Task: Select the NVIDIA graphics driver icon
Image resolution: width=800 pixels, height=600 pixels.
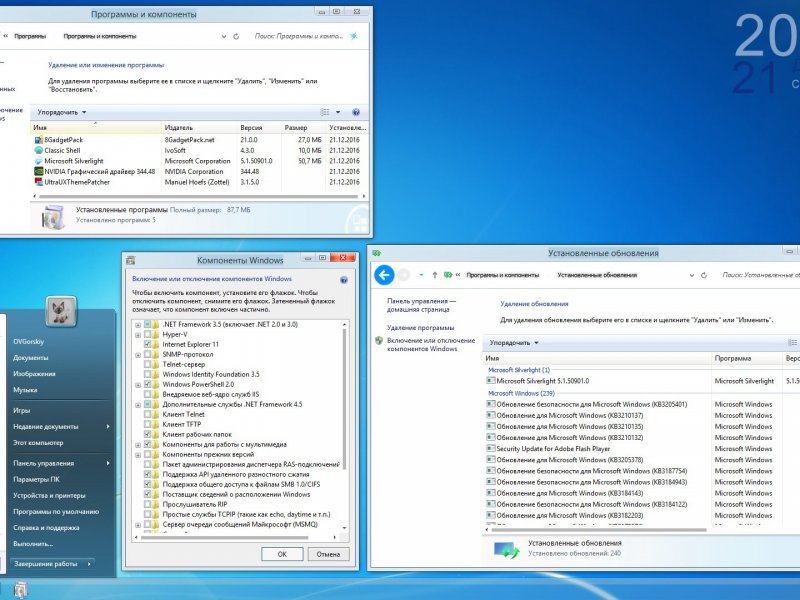Action: pyautogui.click(x=38, y=171)
